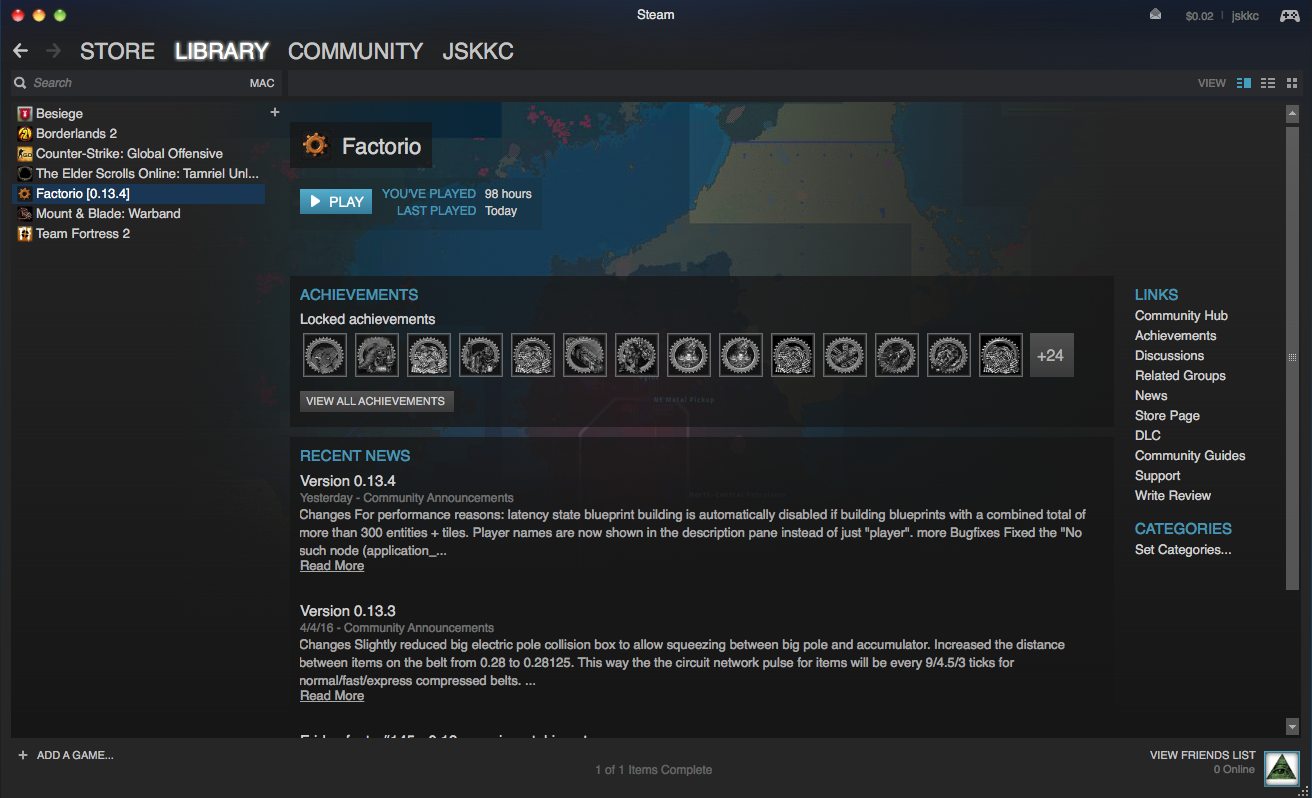
Task: Click the Counter-Strike game icon
Action: tap(25, 153)
